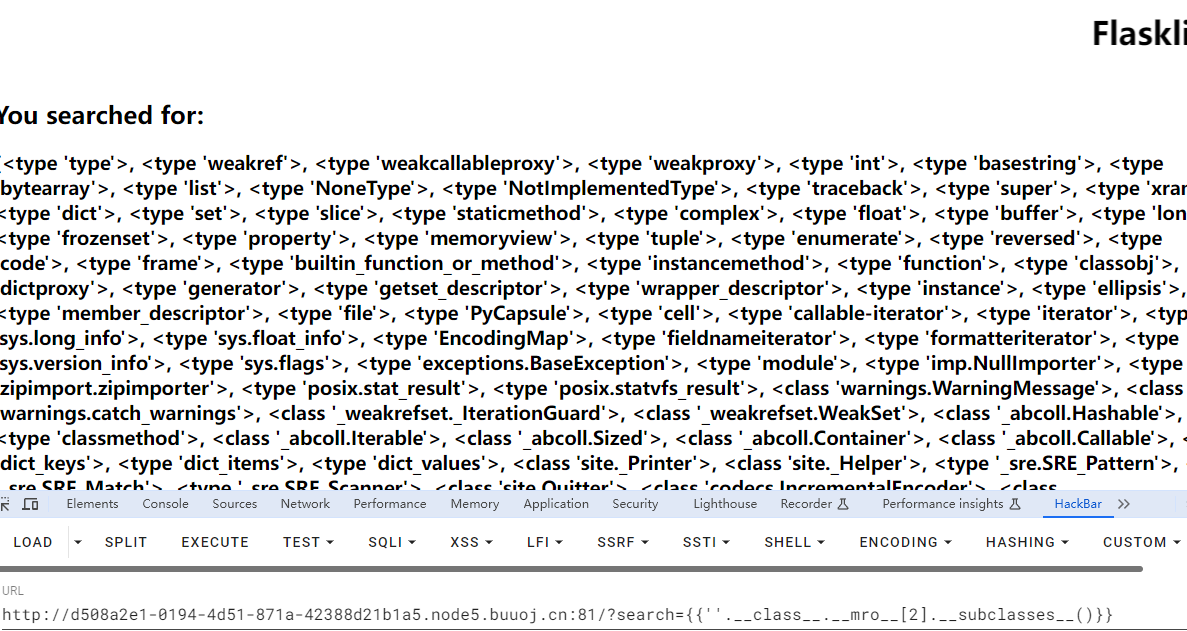Click the HackBar horizontal scrollbar

click(x=571, y=568)
